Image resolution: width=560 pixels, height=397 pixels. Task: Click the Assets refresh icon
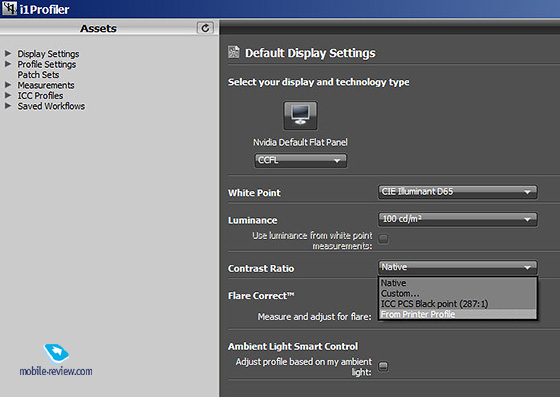tap(205, 28)
